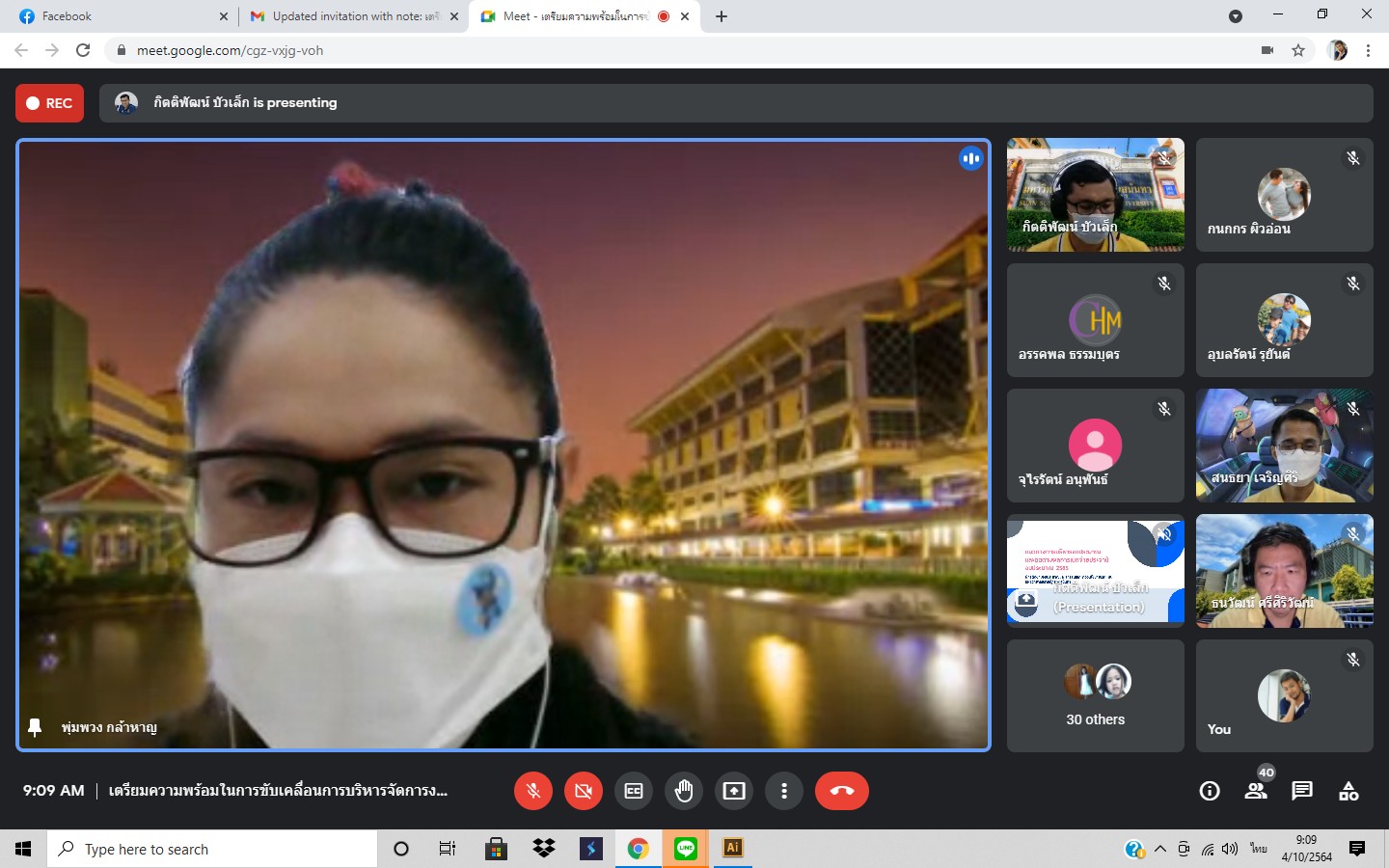Open LINE app from the taskbar

click(x=686, y=849)
